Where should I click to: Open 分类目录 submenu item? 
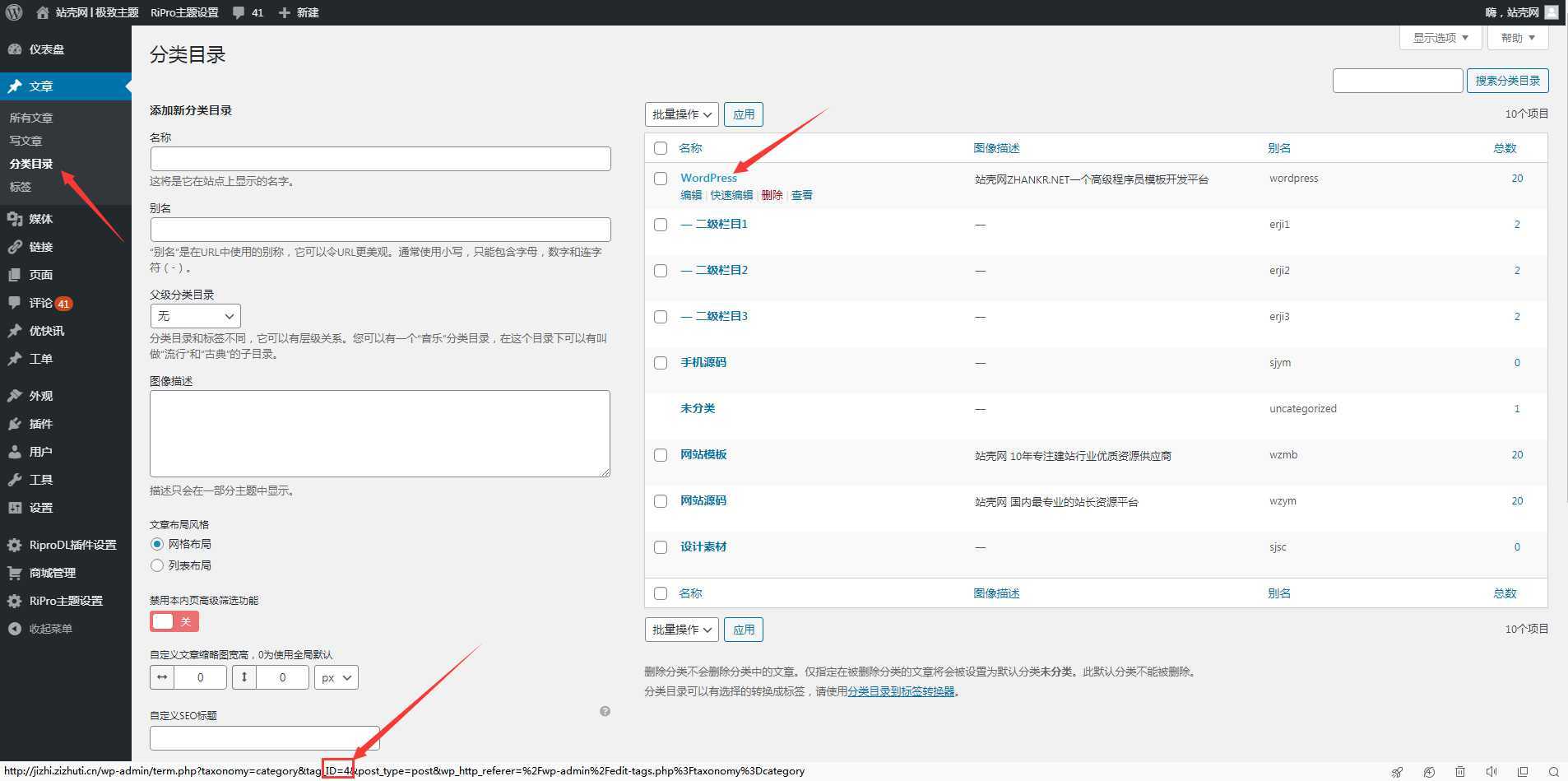point(31,164)
